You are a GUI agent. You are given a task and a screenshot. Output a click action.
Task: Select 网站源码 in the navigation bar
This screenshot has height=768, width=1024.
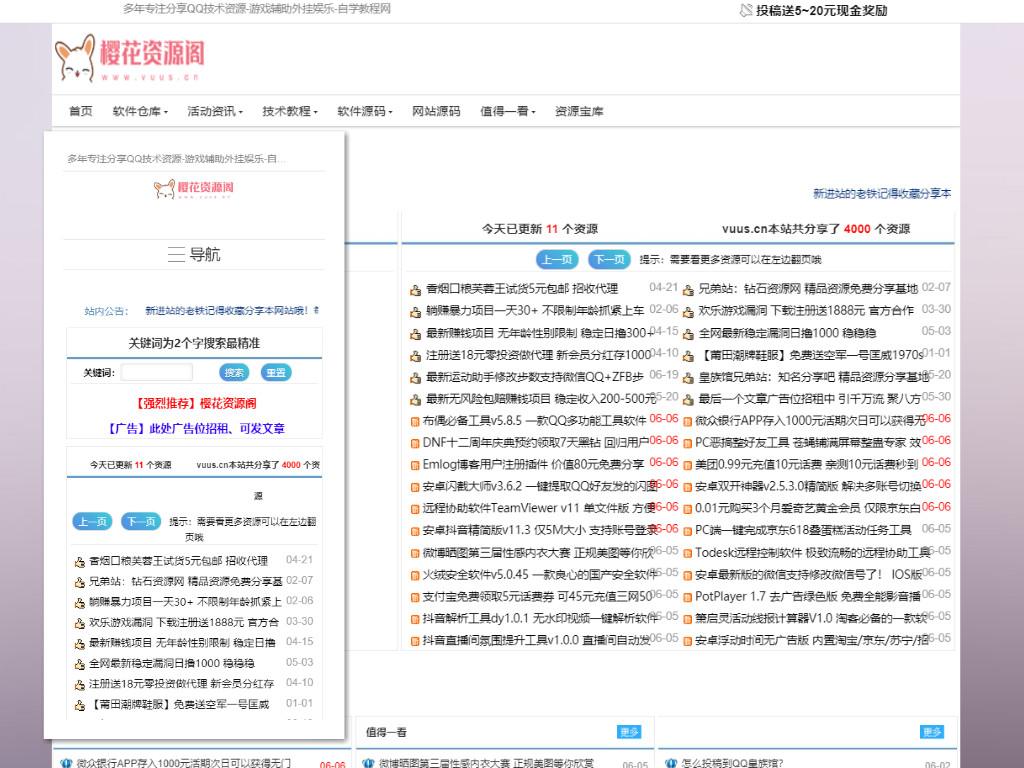pos(436,111)
